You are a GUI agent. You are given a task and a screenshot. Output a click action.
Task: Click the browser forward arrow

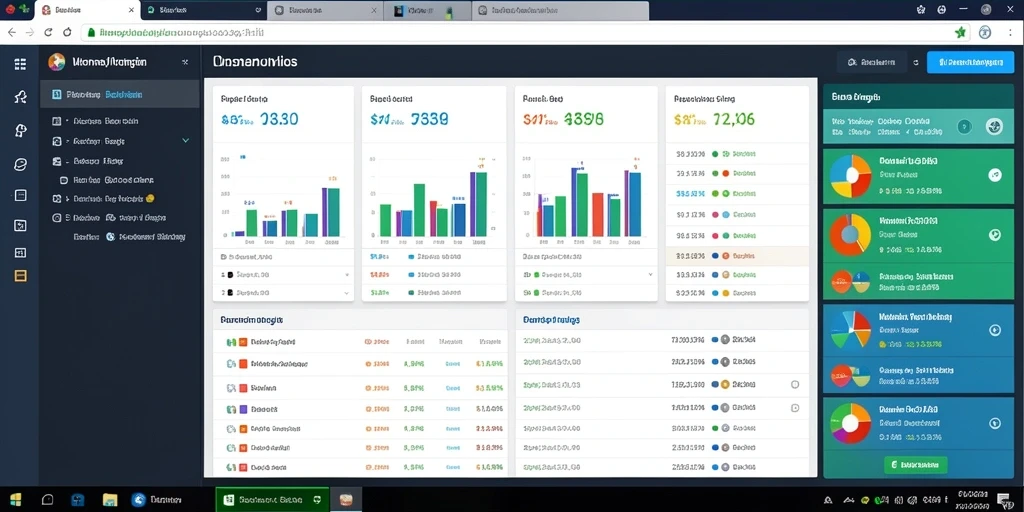[x=30, y=31]
